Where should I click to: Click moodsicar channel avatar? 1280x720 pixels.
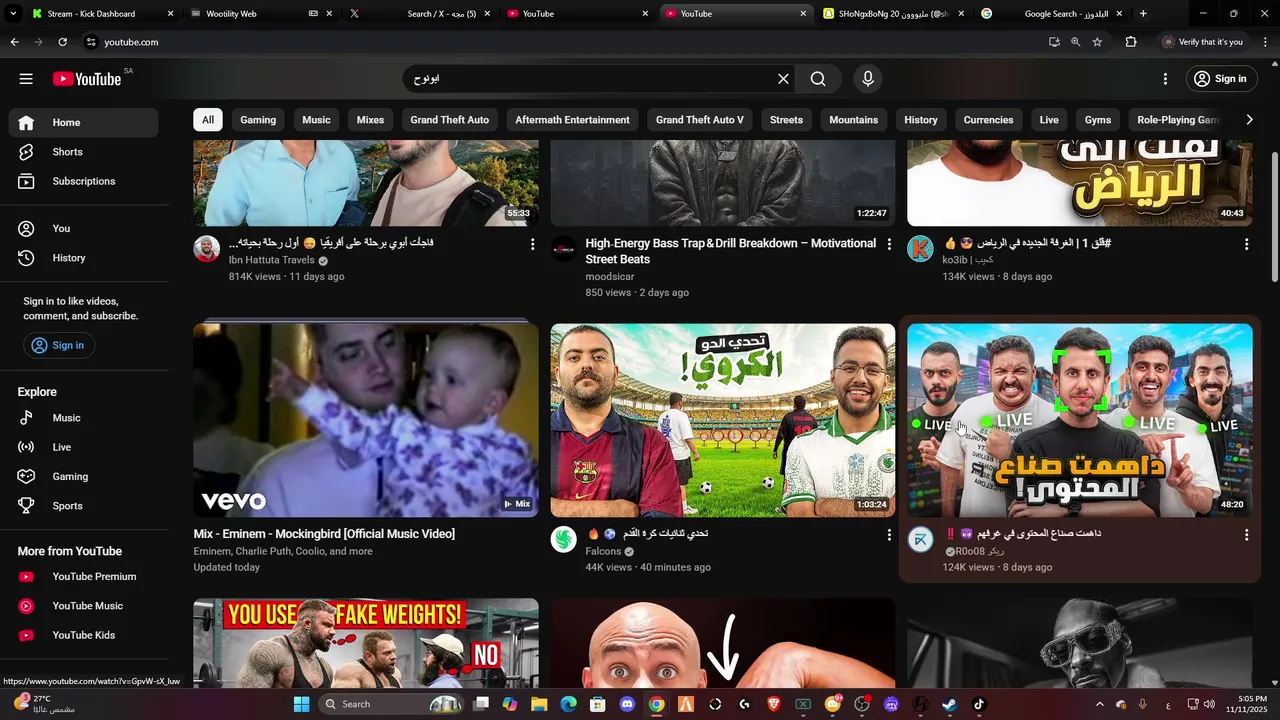point(564,249)
